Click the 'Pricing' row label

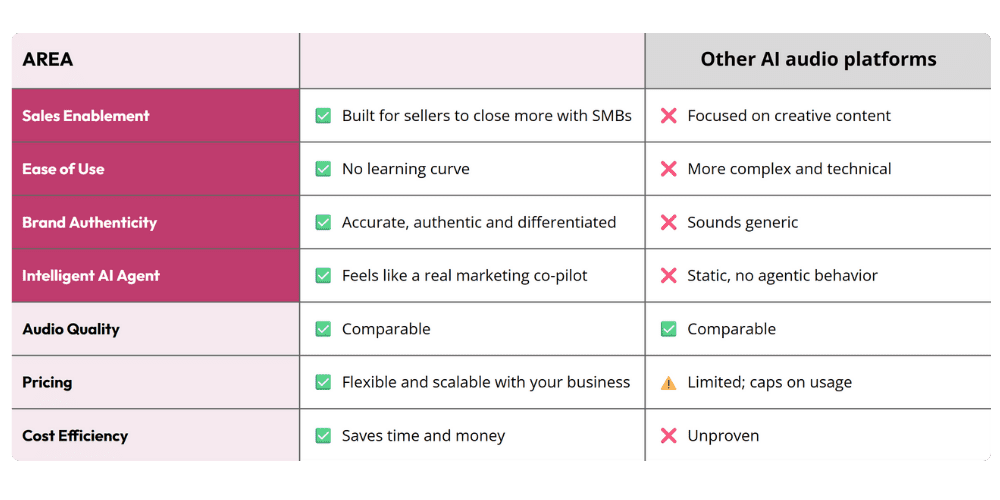coord(47,383)
